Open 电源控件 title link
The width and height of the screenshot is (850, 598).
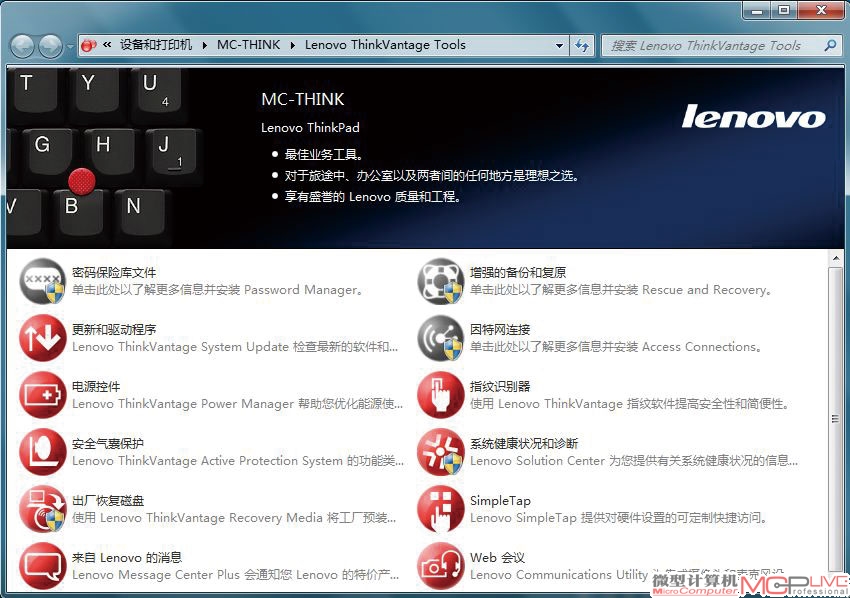tap(96, 387)
